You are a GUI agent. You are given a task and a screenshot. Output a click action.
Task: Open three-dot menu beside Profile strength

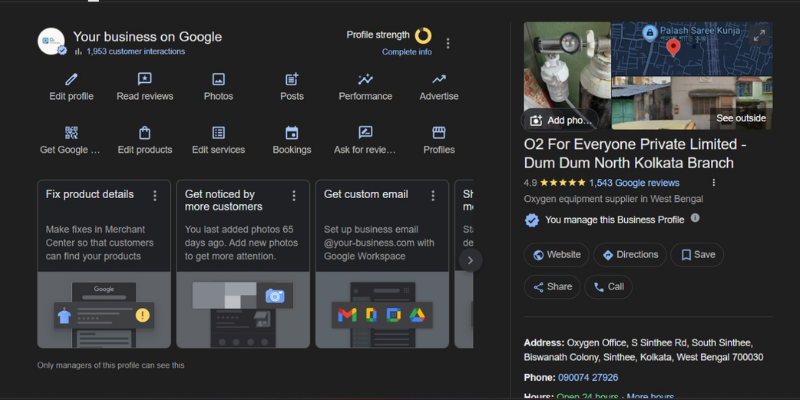point(448,43)
